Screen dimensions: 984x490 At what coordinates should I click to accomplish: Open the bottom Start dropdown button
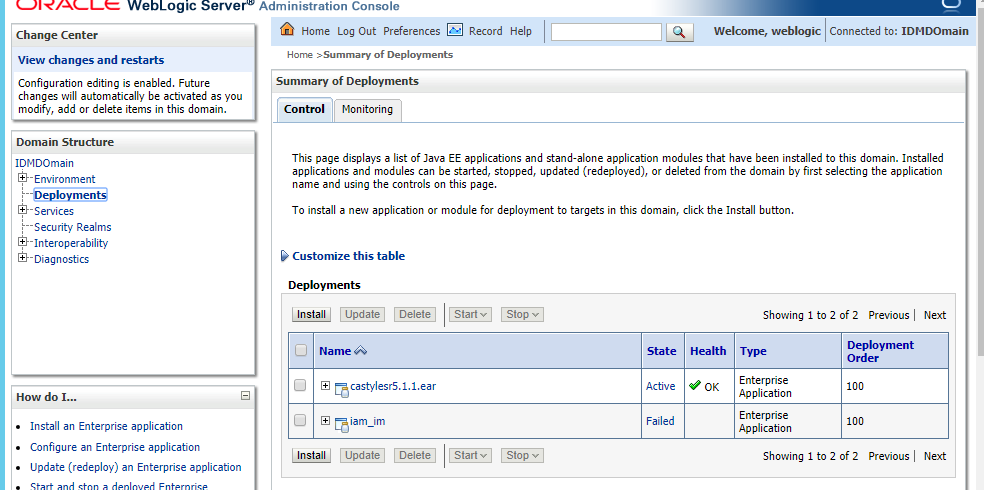point(470,455)
